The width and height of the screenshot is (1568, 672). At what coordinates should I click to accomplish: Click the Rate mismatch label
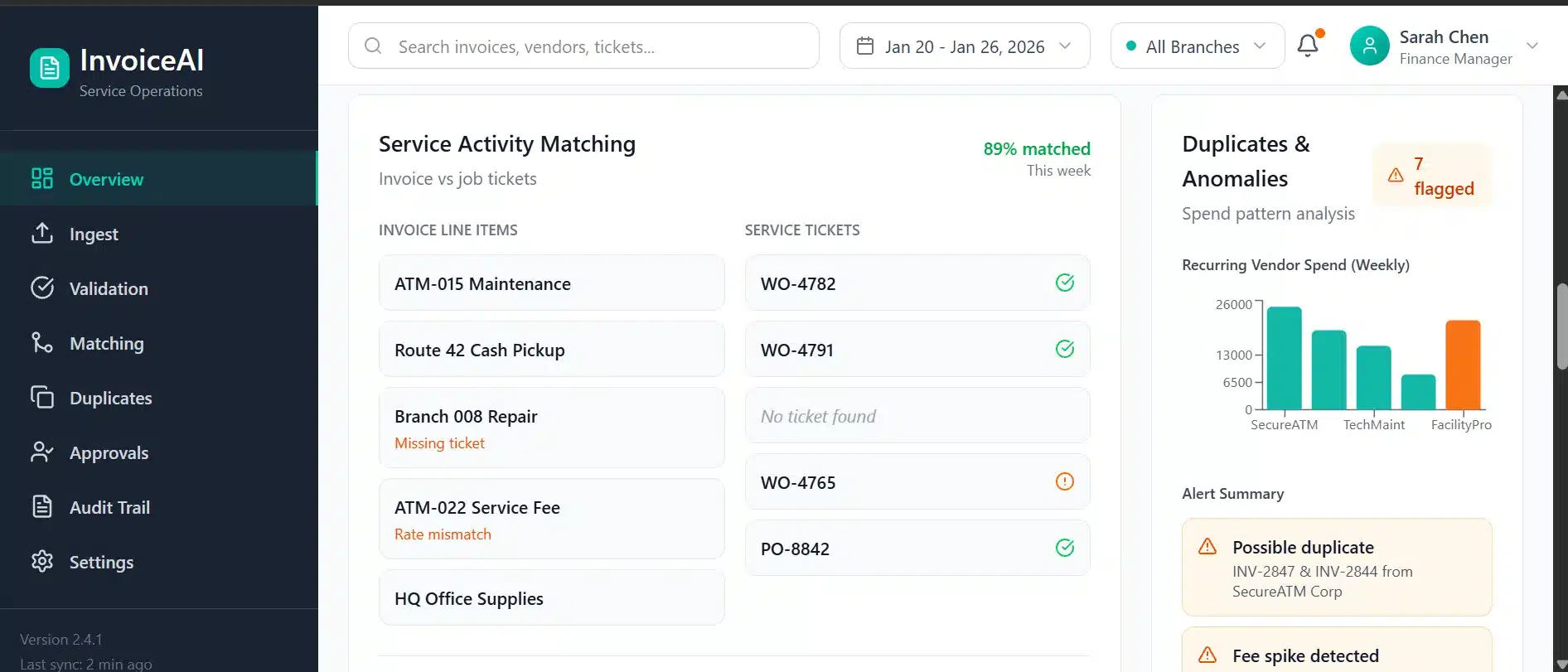click(443, 534)
